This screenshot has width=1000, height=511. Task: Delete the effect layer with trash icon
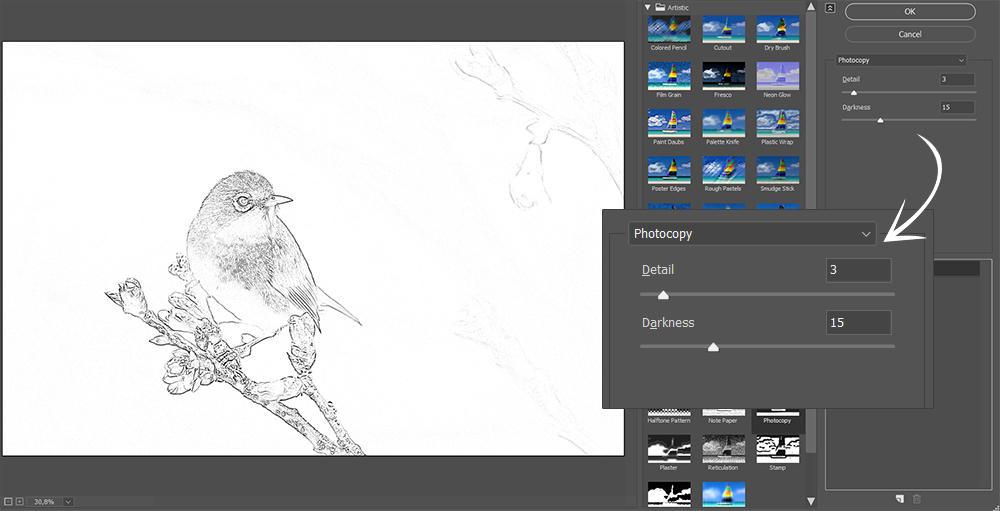[x=917, y=498]
